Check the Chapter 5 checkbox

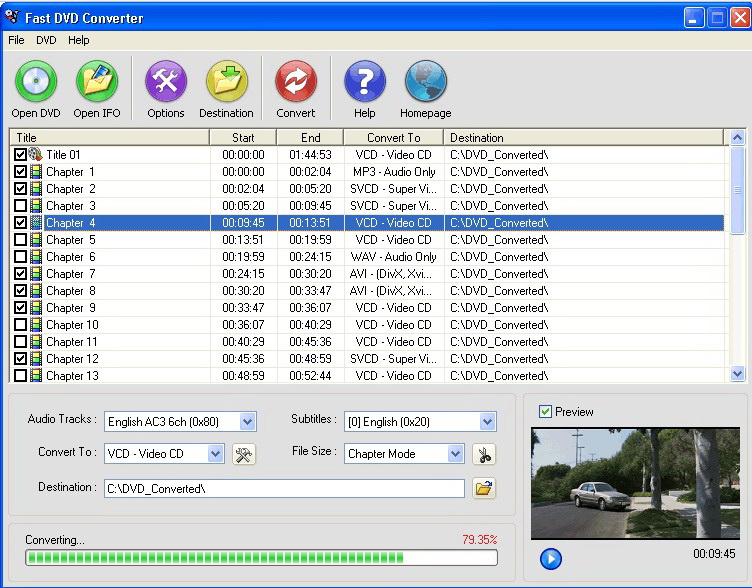click(x=21, y=240)
